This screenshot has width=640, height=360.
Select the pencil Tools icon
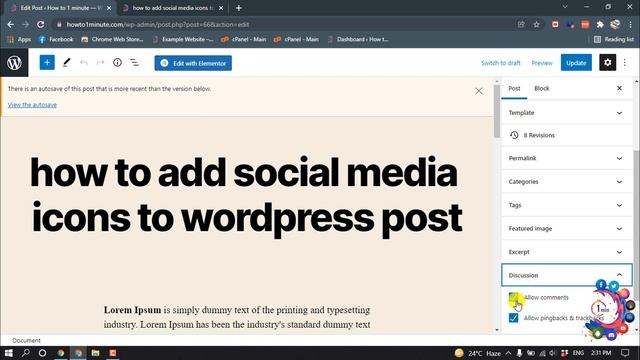67,62
